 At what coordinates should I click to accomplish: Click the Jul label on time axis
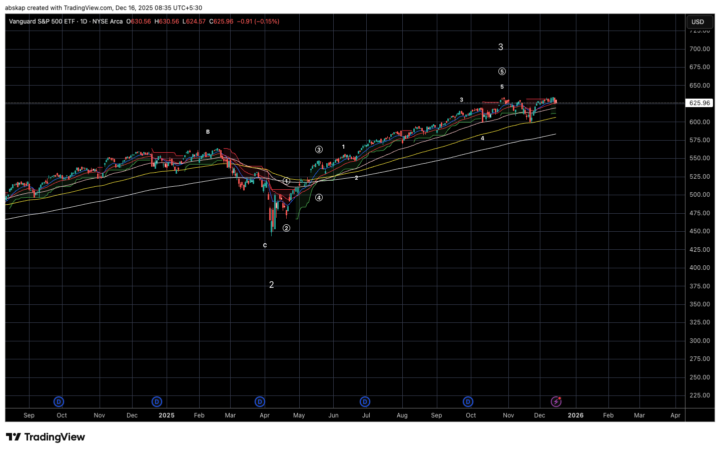tap(366, 415)
